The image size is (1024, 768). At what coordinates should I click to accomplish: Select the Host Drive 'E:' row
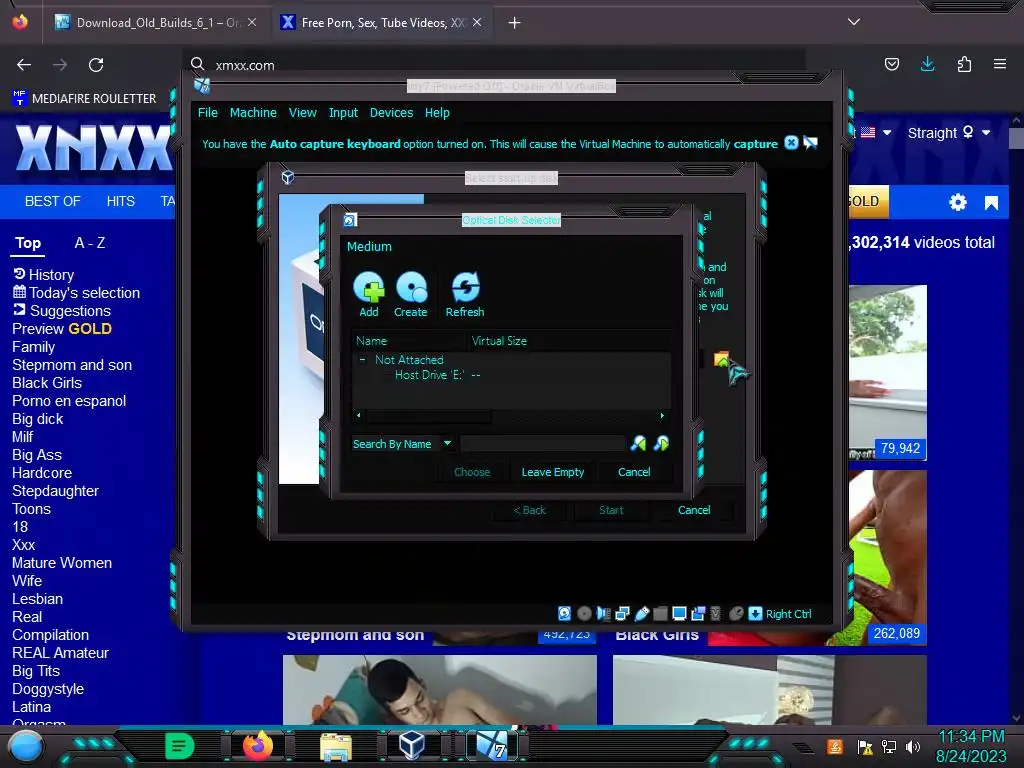pos(511,375)
